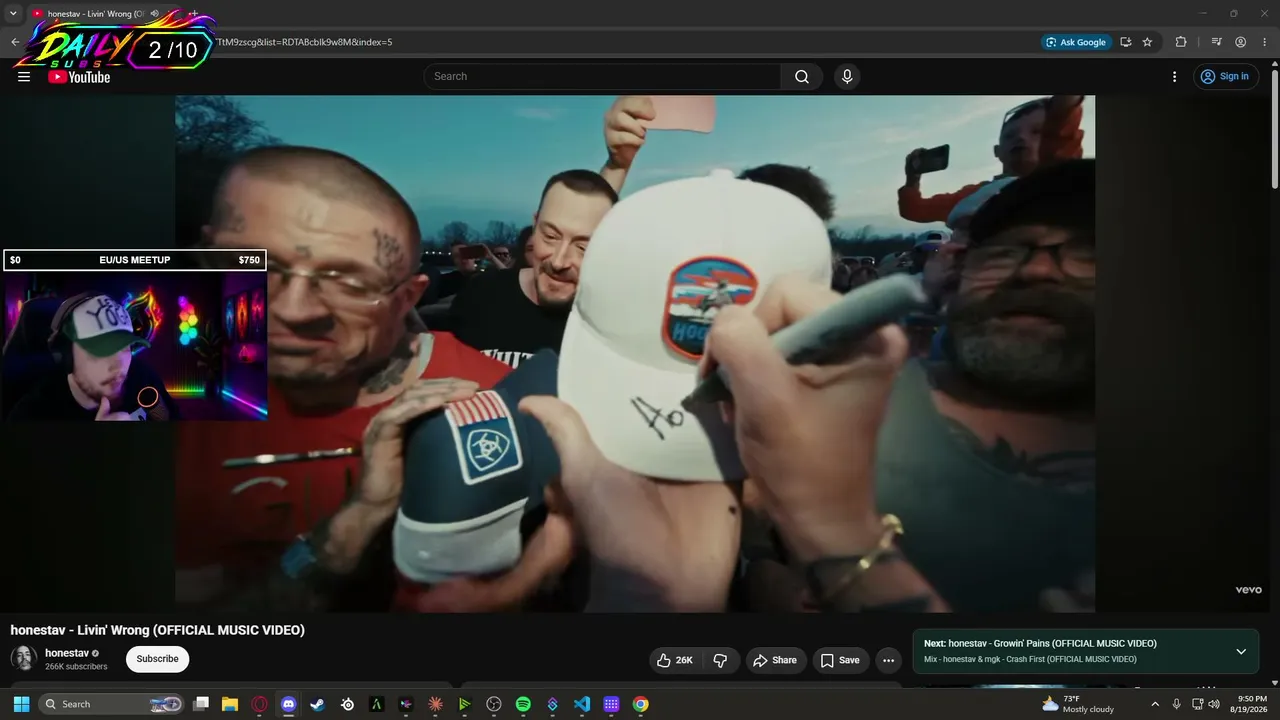Open the Chrome extensions puzzle menu
This screenshot has height=720, width=1280.
1181,42
